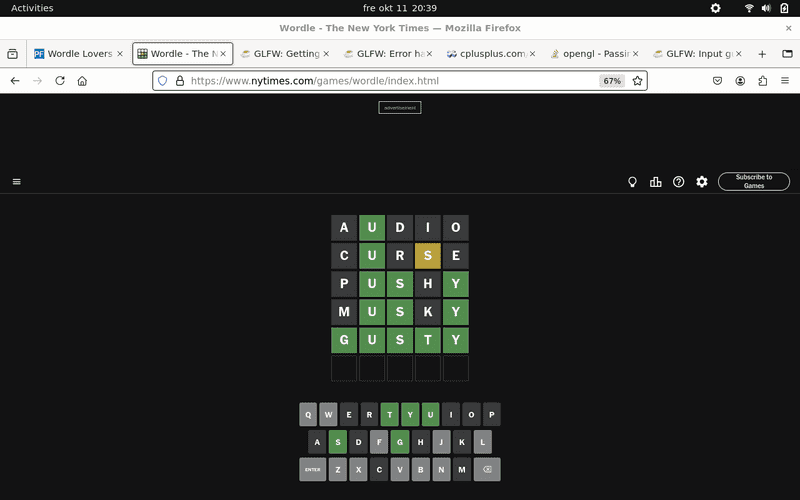Switch to the opengl - Passing tab
Image resolution: width=800 pixels, height=500 pixels.
click(x=595, y=54)
